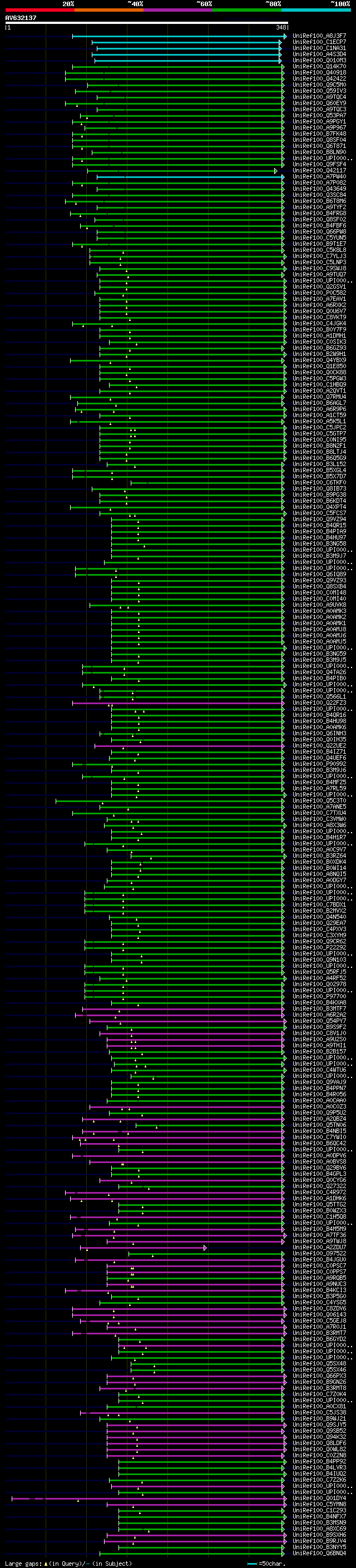Click the UniRef100_C6TKF0 label

point(319,483)
